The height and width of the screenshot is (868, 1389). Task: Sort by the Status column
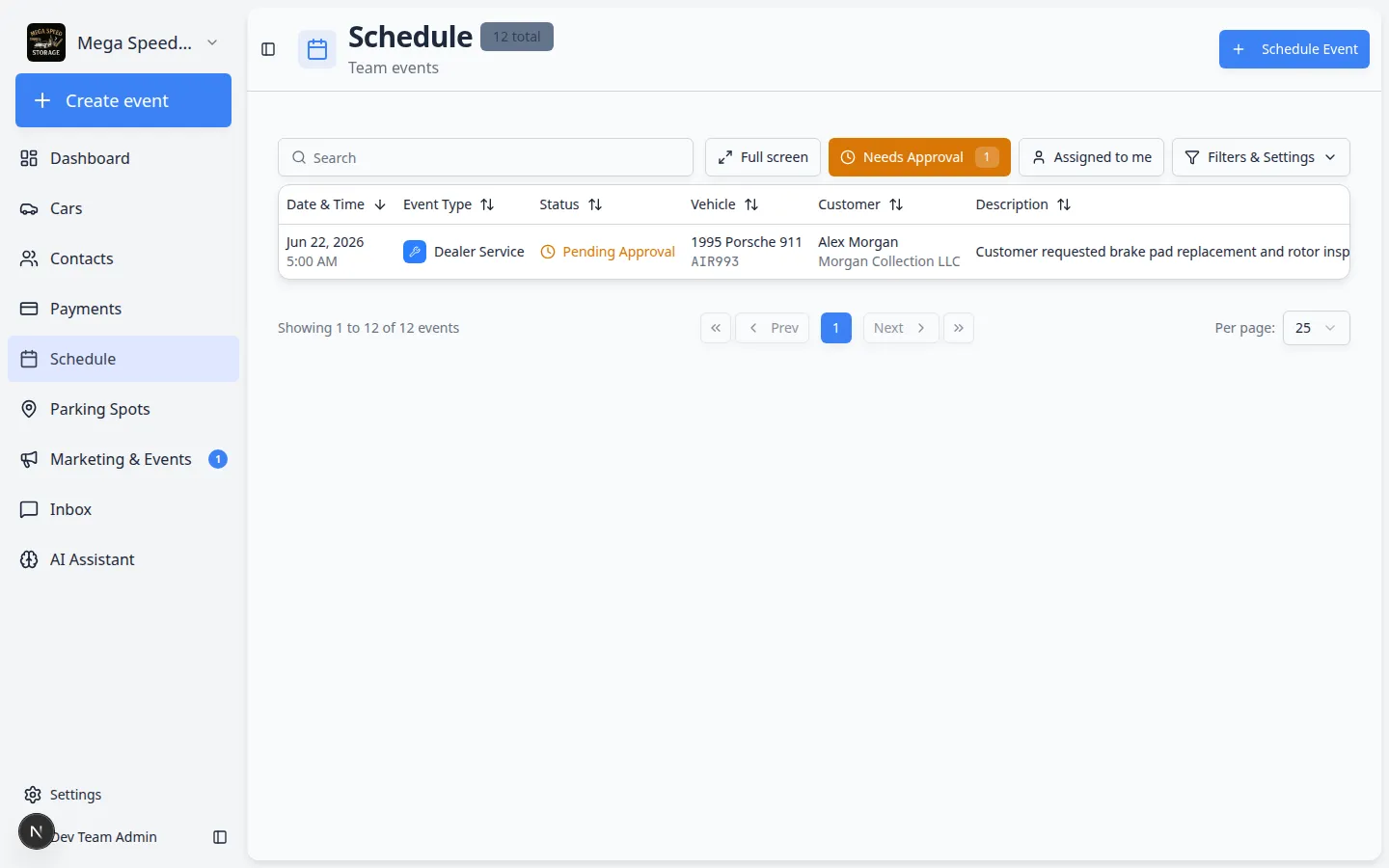coord(570,204)
